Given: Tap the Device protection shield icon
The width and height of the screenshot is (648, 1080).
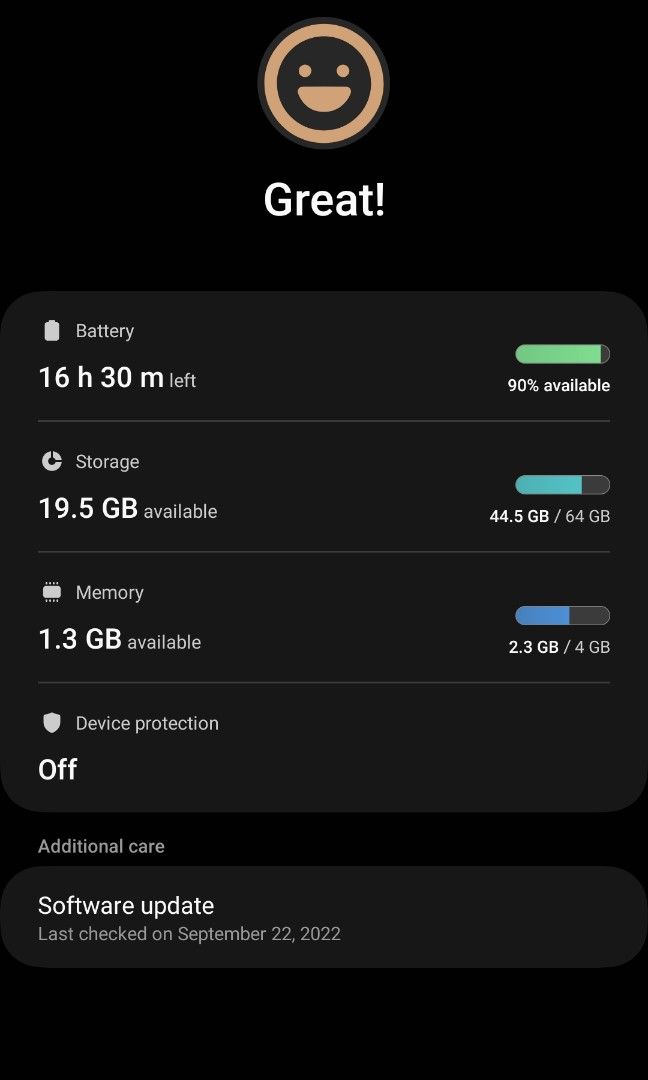Looking at the screenshot, I should point(52,723).
